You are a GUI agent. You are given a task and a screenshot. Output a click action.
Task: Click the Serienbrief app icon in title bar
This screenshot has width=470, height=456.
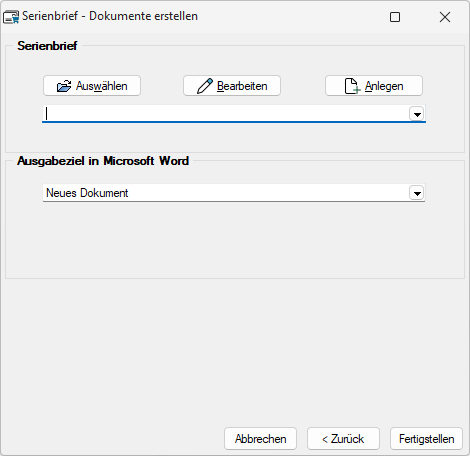11,17
